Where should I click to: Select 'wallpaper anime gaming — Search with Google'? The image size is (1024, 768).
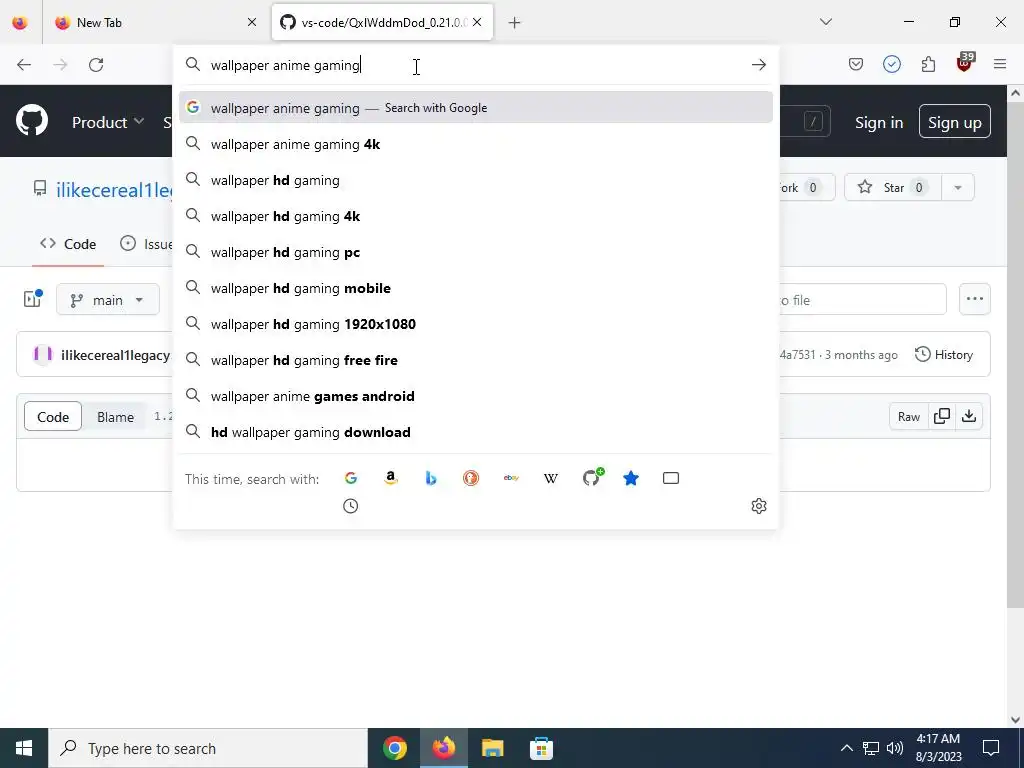475,108
